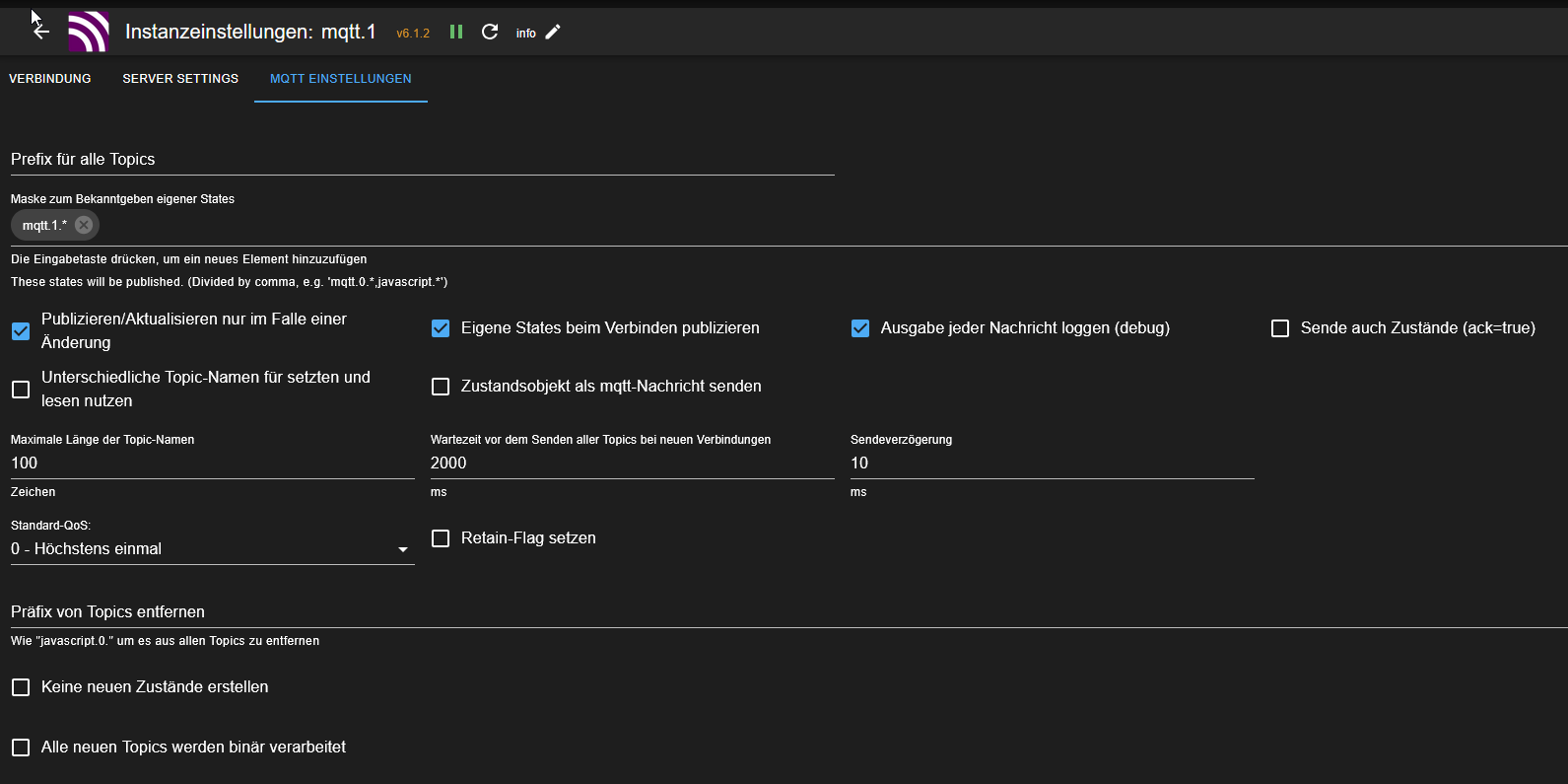Open the Standard-QoS dropdown
The width and height of the screenshot is (1568, 784).
pos(212,549)
